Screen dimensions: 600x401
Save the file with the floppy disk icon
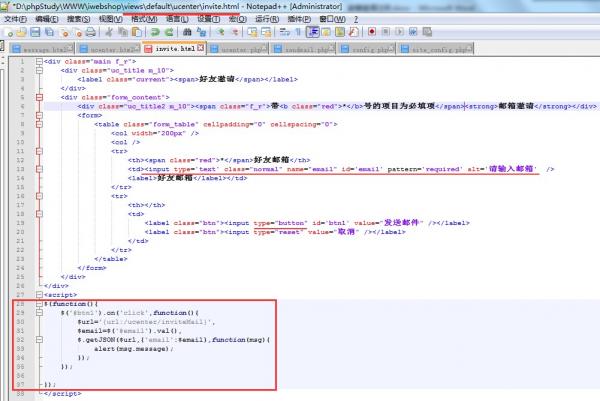35,32
